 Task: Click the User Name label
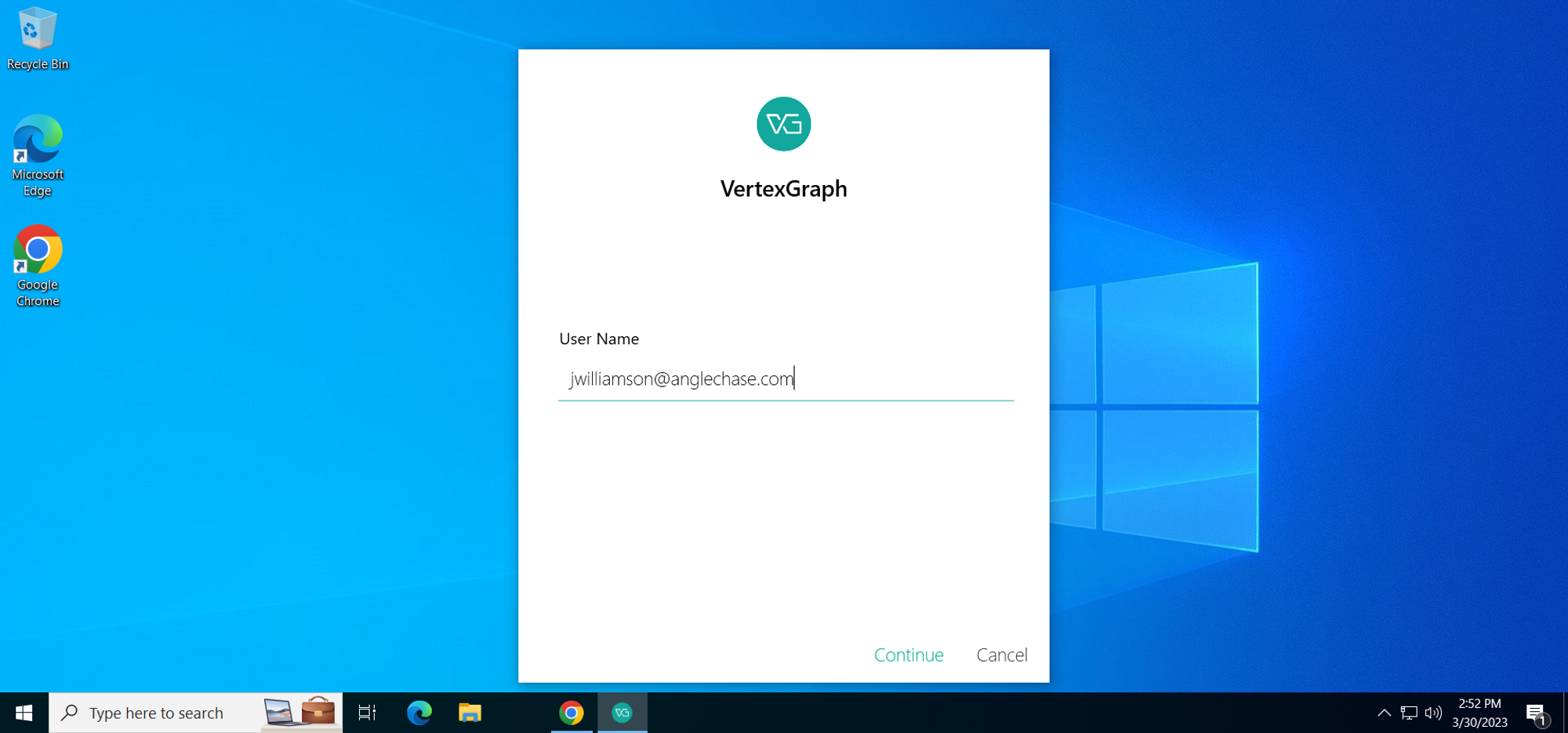(599, 339)
